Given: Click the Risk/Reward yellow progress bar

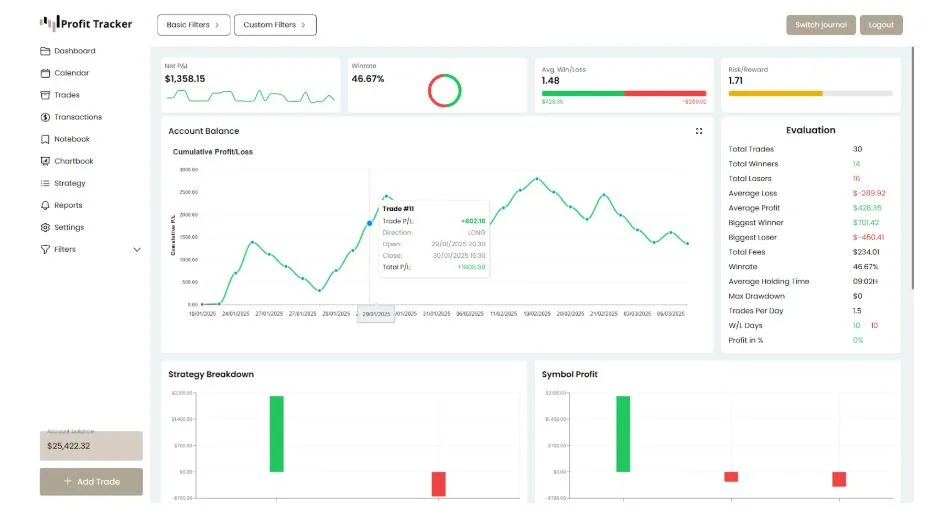Looking at the screenshot, I should tap(775, 93).
